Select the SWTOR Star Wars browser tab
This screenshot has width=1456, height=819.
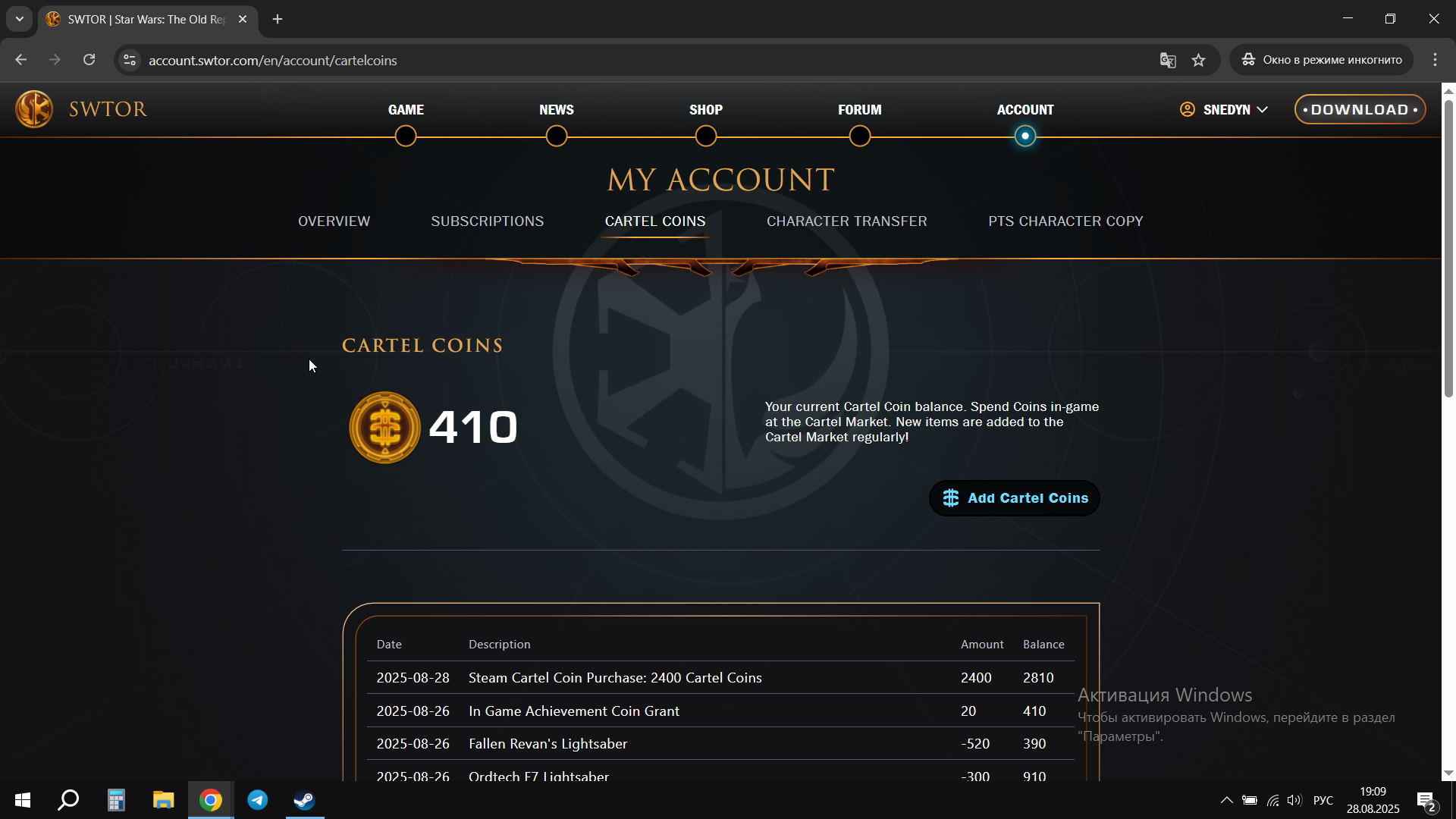(148, 19)
